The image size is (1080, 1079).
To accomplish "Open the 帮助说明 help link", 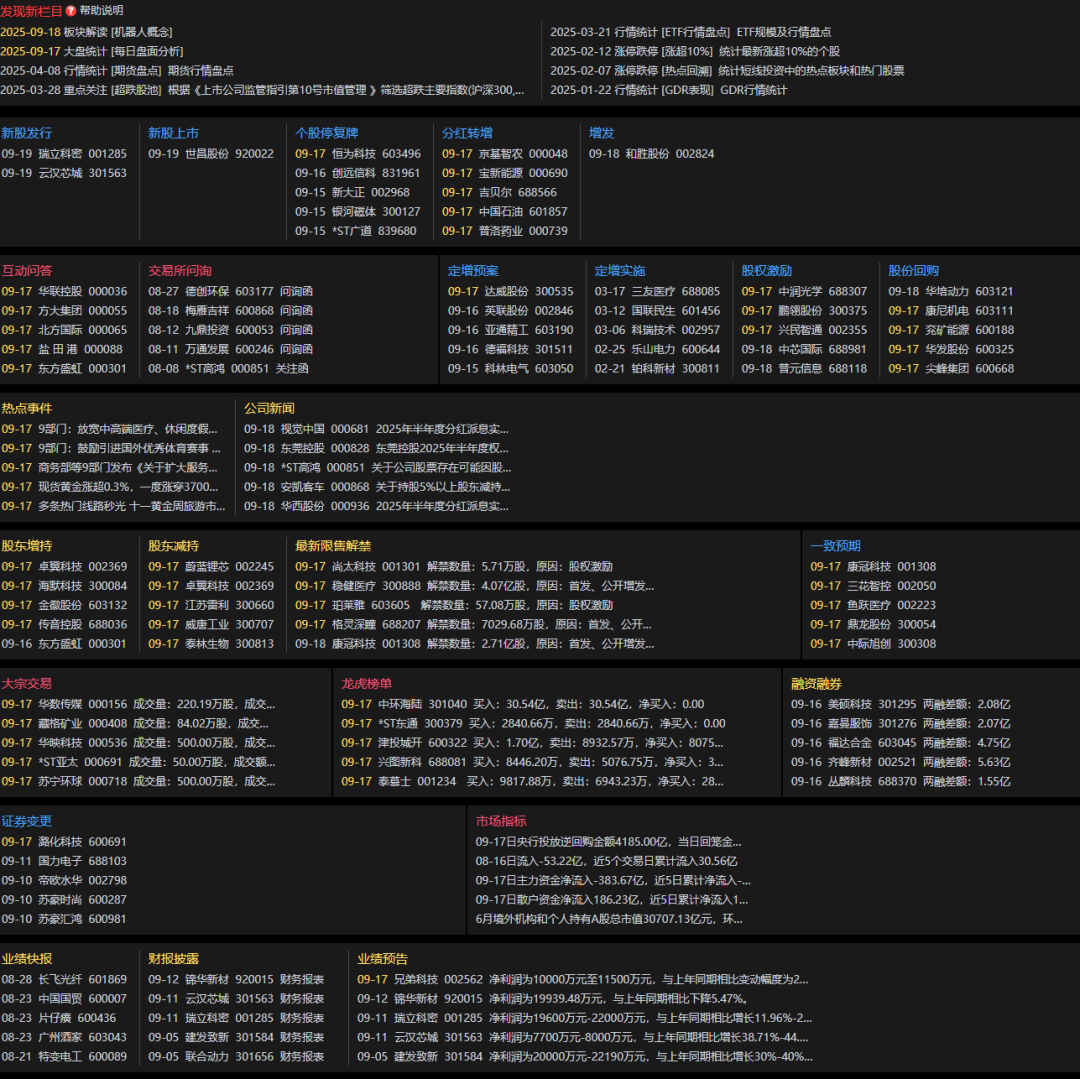I will pyautogui.click(x=101, y=11).
